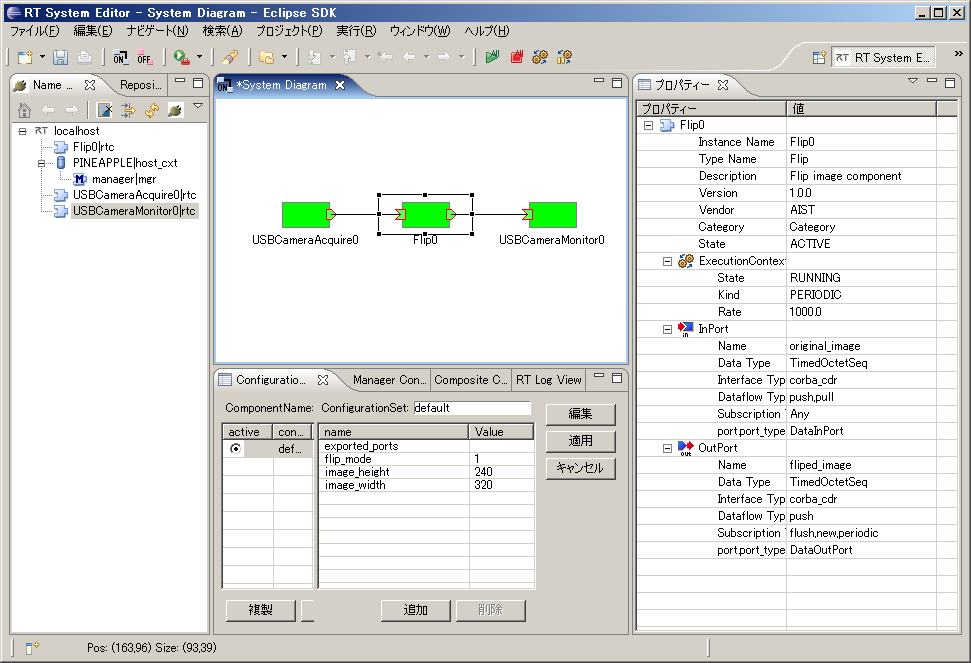Select the flip_mode value cell
This screenshot has height=663, width=971.
pos(502,459)
